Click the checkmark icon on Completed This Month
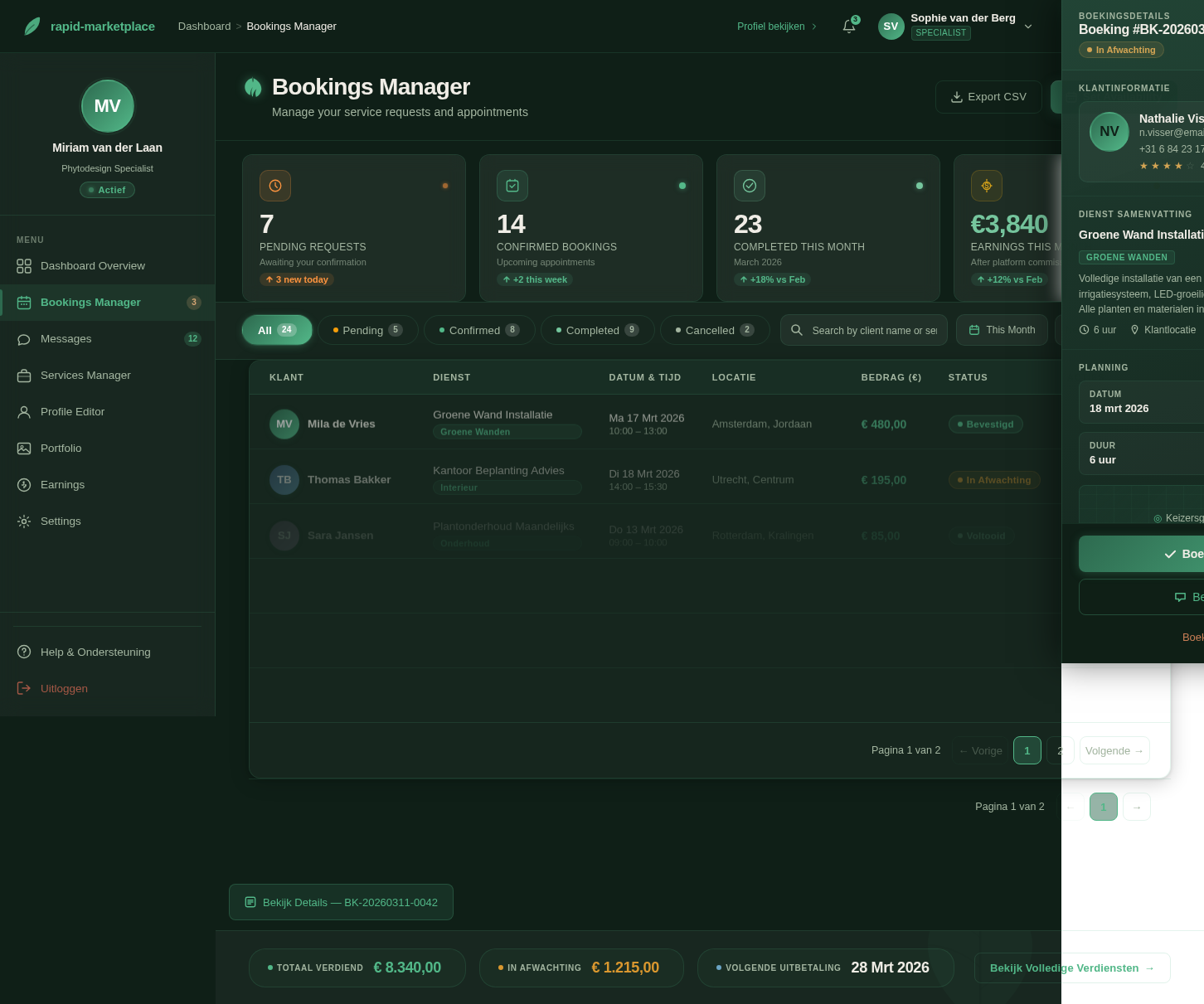This screenshot has height=1004, width=1204. pyautogui.click(x=750, y=186)
